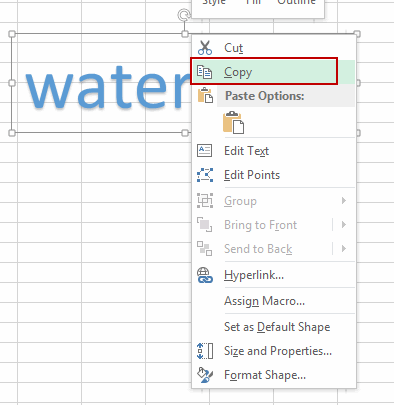Click the blue water WordArt text
Viewport: 394px width, 405px height.
pyautogui.click(x=108, y=87)
